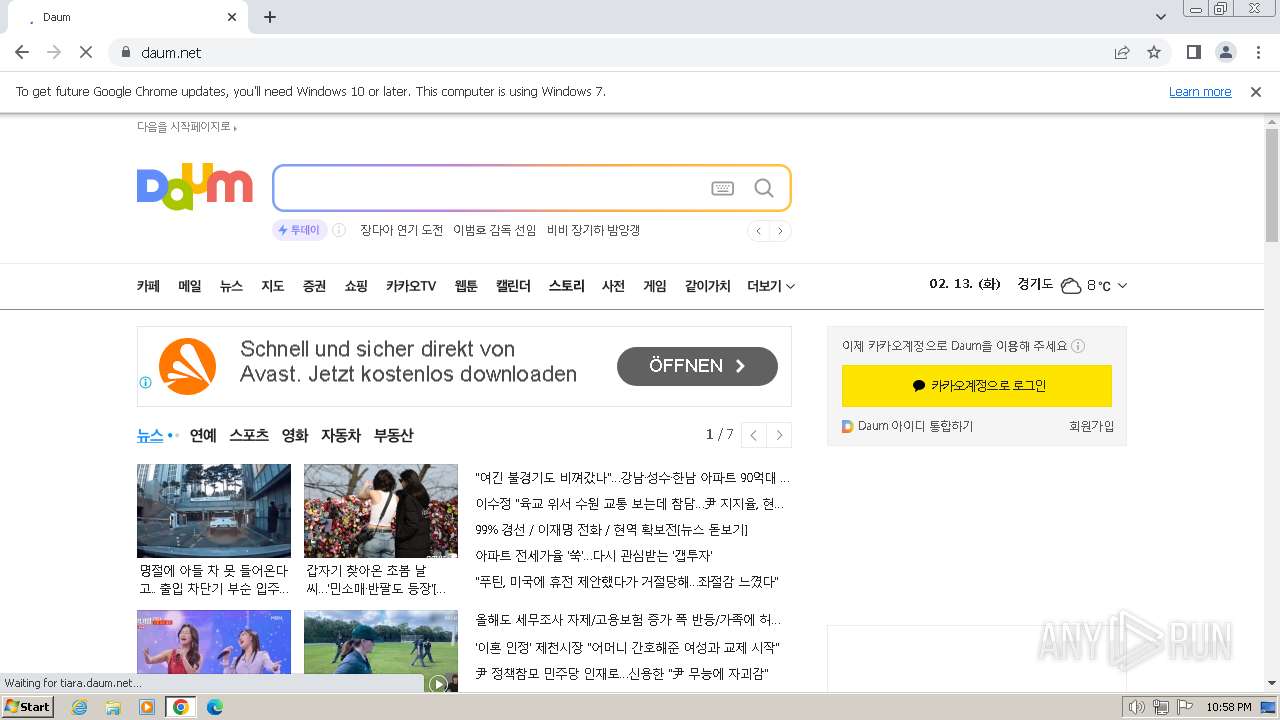Select the 스포츠 news tab
This screenshot has width=1280, height=720.
pos(249,435)
